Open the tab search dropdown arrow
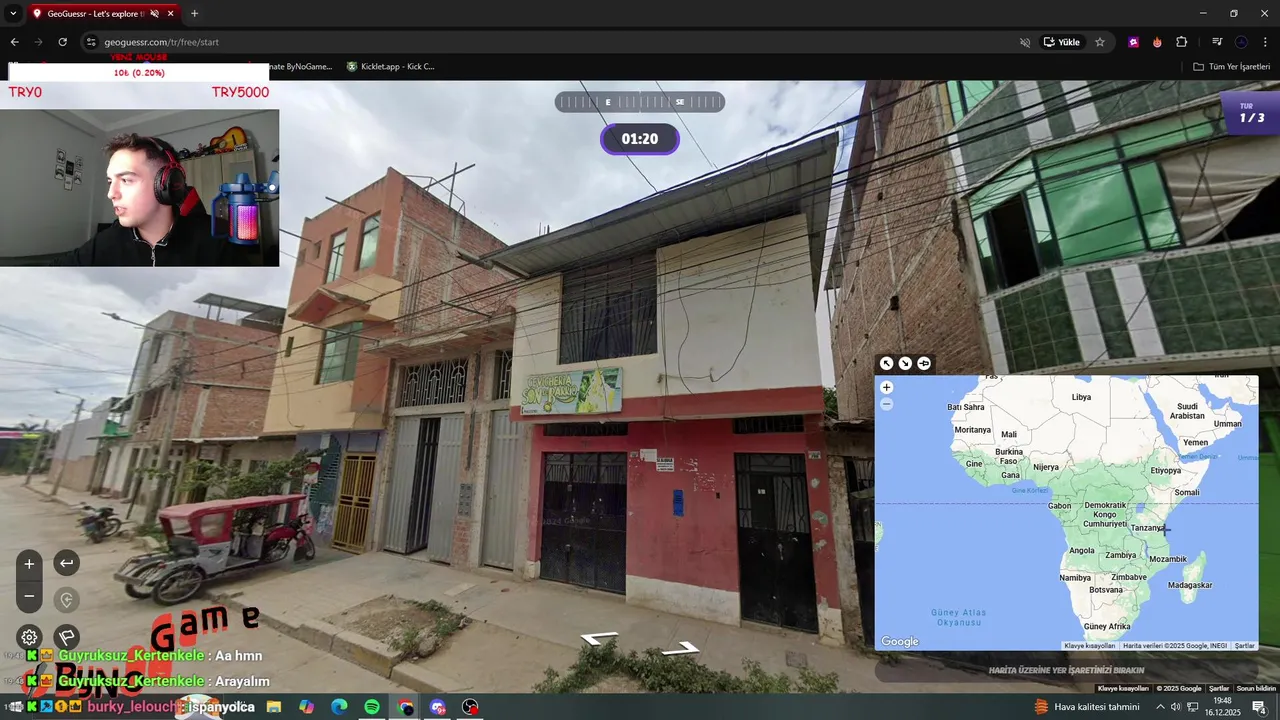Image resolution: width=1280 pixels, height=720 pixels. pos(13,13)
